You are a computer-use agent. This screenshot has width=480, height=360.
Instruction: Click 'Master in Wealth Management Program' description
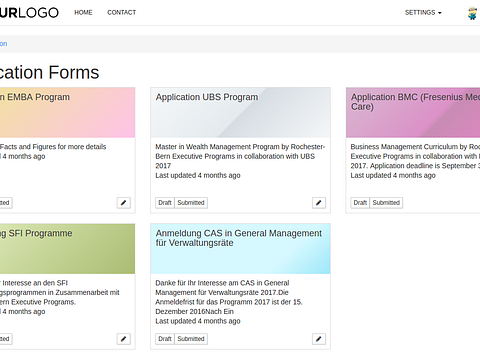tap(240, 156)
